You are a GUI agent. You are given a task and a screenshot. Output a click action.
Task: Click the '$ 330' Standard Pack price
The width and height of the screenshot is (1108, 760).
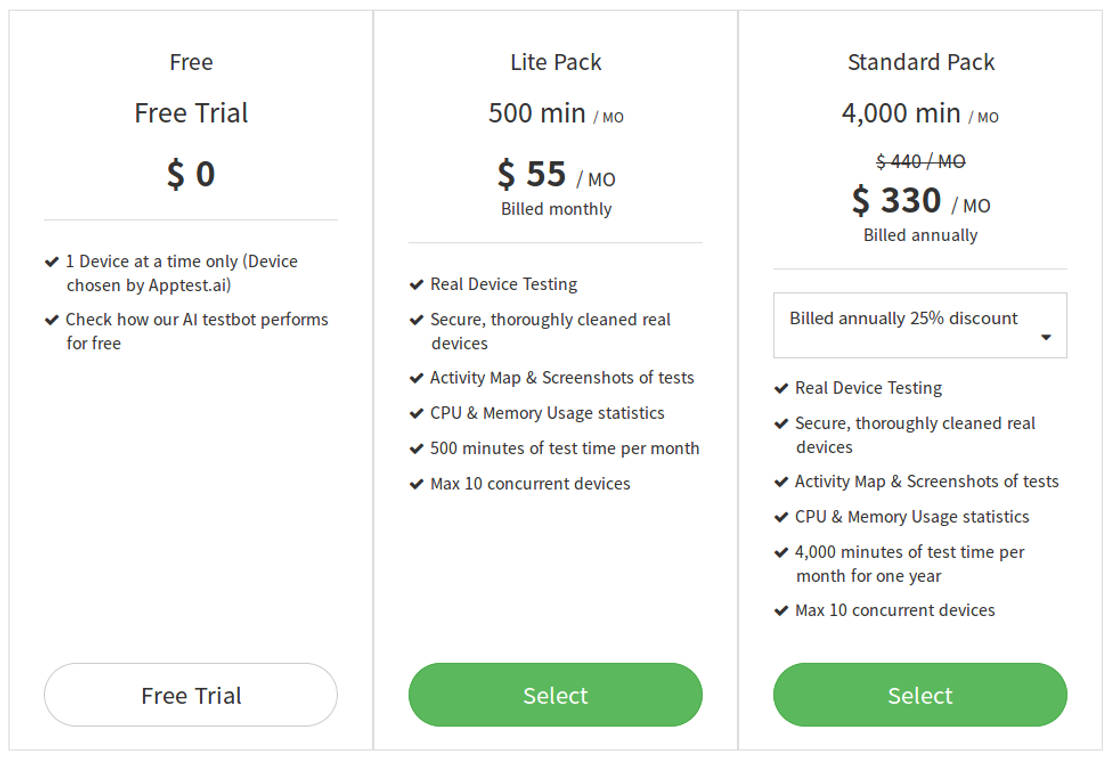pyautogui.click(x=897, y=201)
